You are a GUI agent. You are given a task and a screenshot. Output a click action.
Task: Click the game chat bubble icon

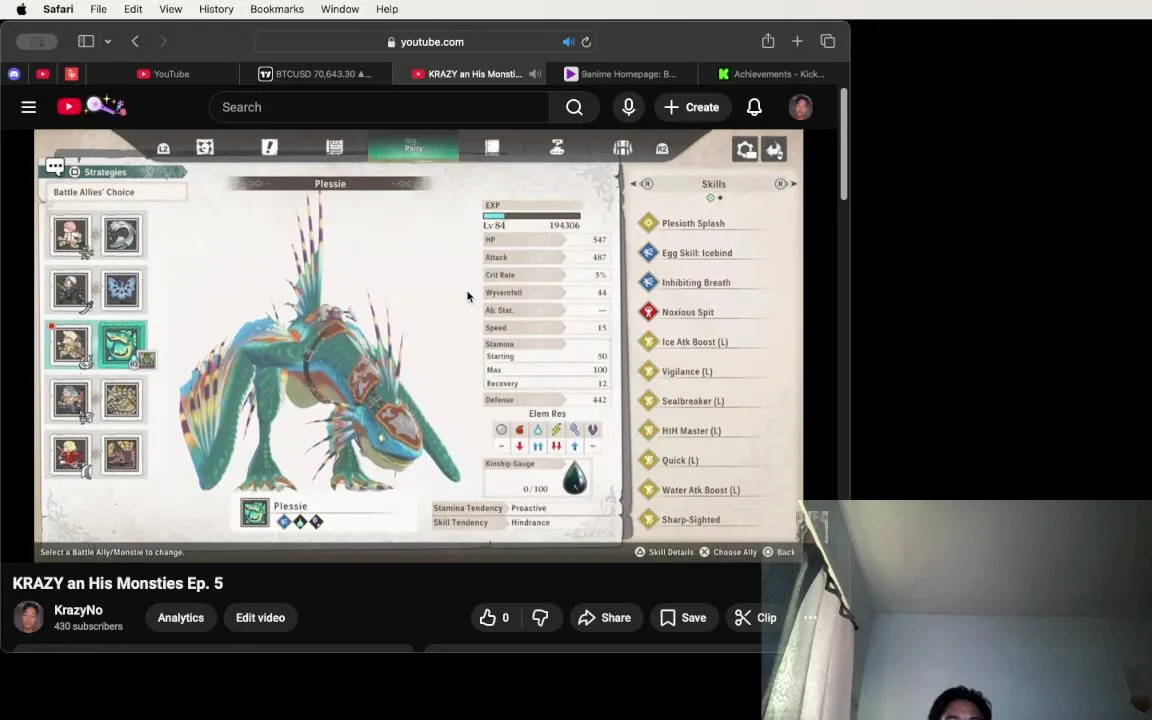[55, 168]
